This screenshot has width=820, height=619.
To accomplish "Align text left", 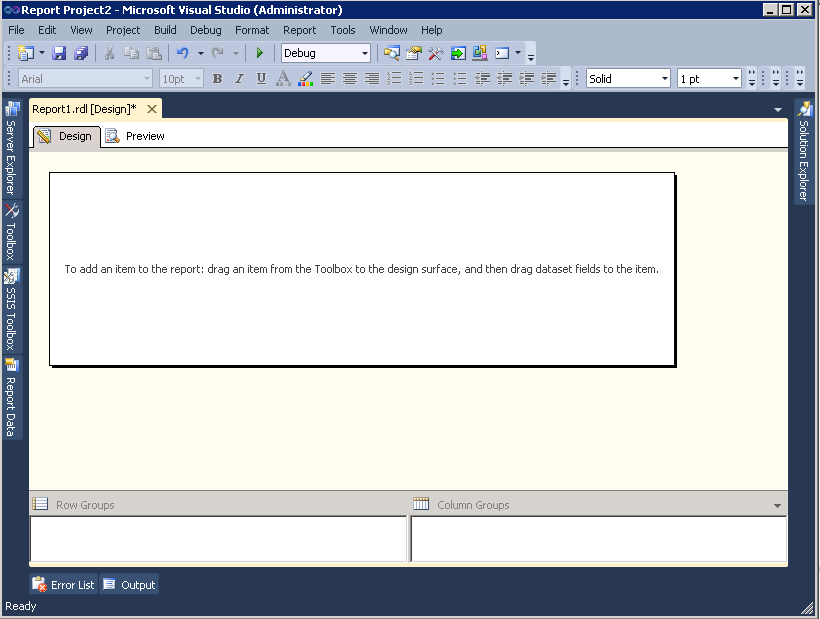I will point(328,79).
